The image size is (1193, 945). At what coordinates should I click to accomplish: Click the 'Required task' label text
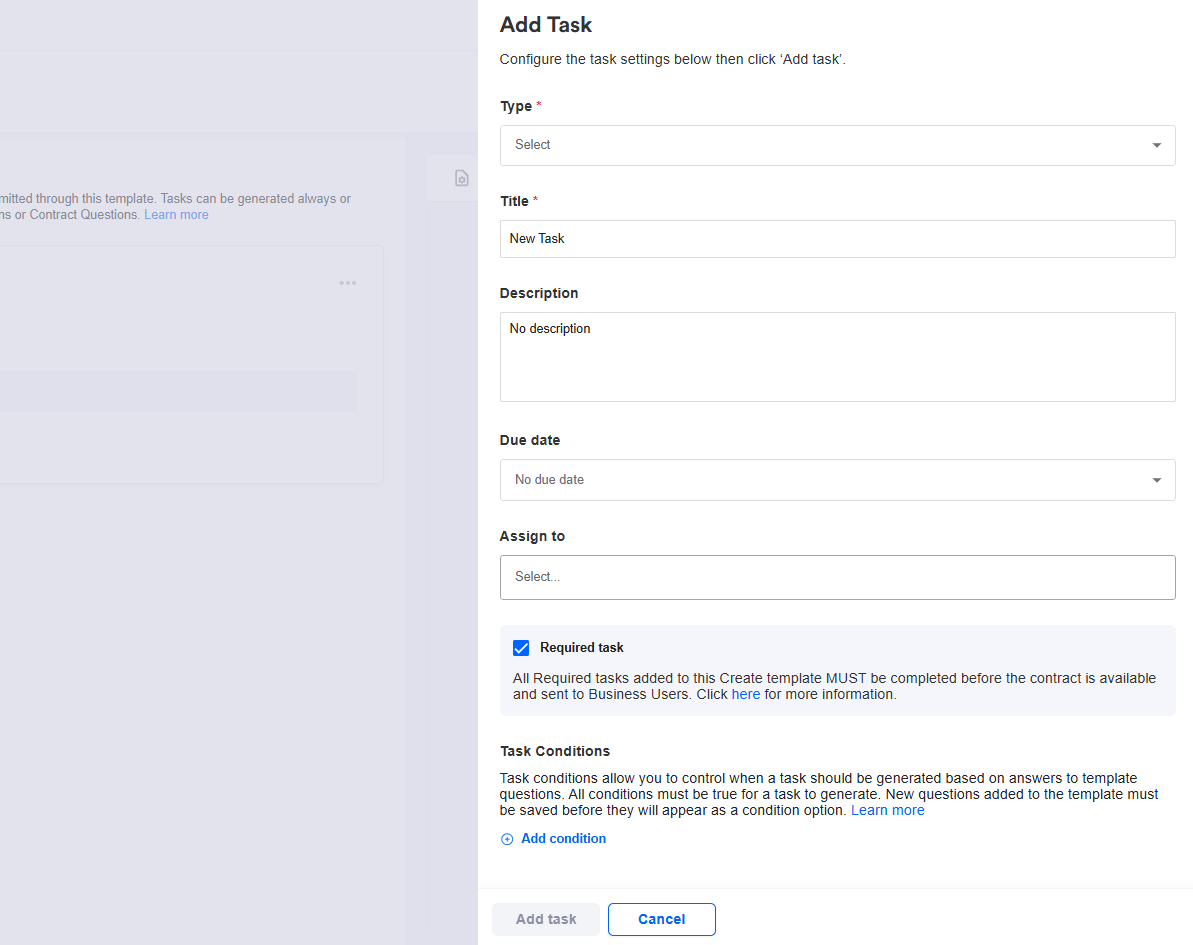pyautogui.click(x=581, y=648)
